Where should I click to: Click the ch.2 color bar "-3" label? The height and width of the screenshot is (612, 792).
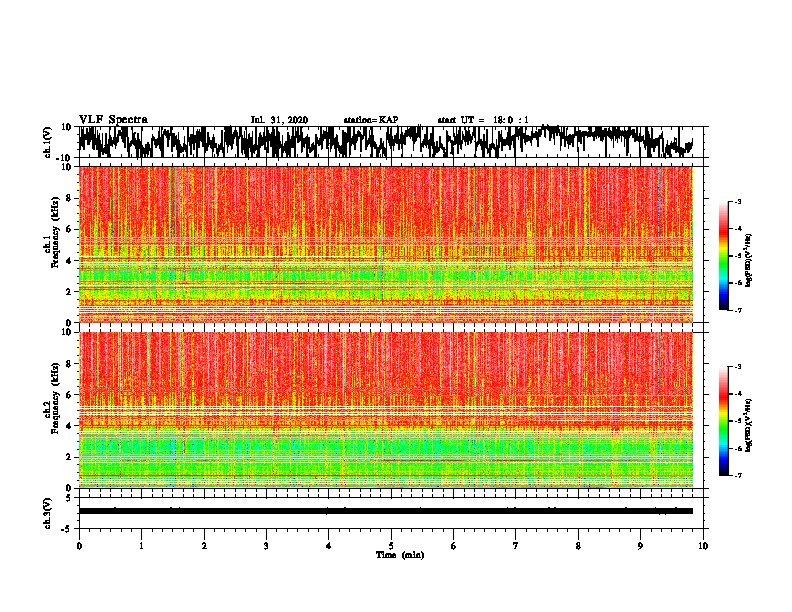tap(738, 367)
